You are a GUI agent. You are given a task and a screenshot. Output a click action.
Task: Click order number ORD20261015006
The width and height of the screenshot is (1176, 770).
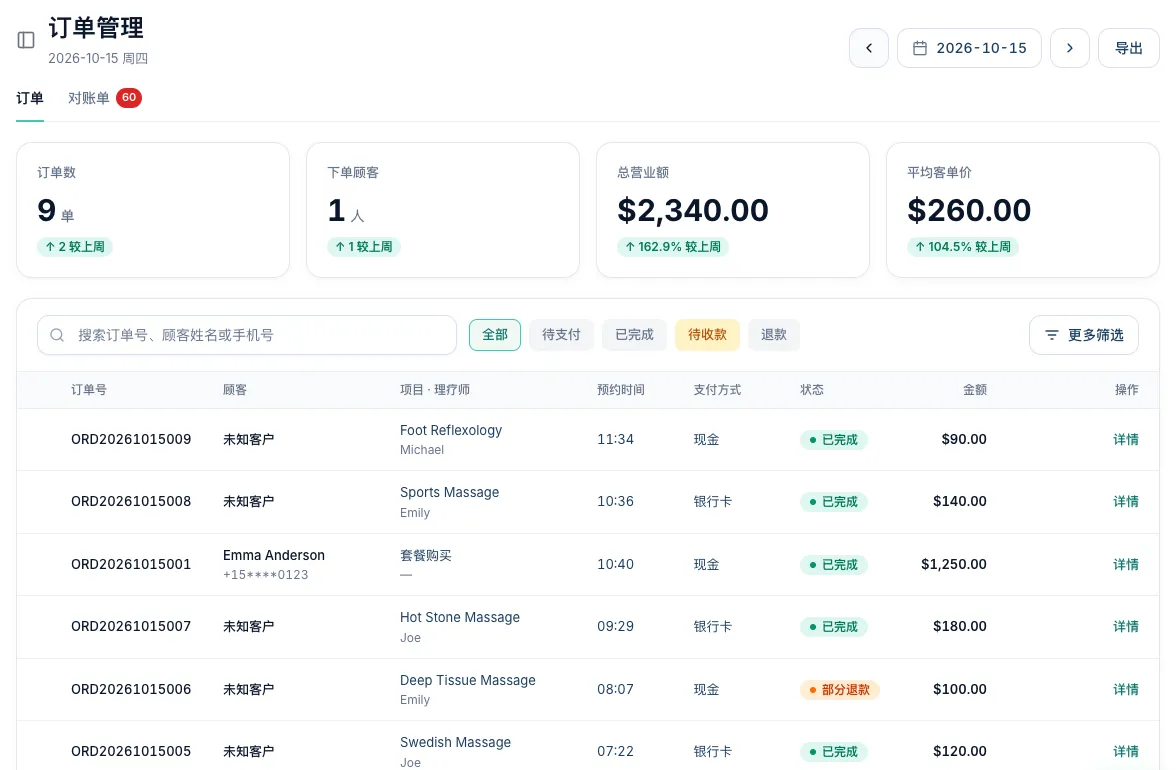(x=131, y=690)
